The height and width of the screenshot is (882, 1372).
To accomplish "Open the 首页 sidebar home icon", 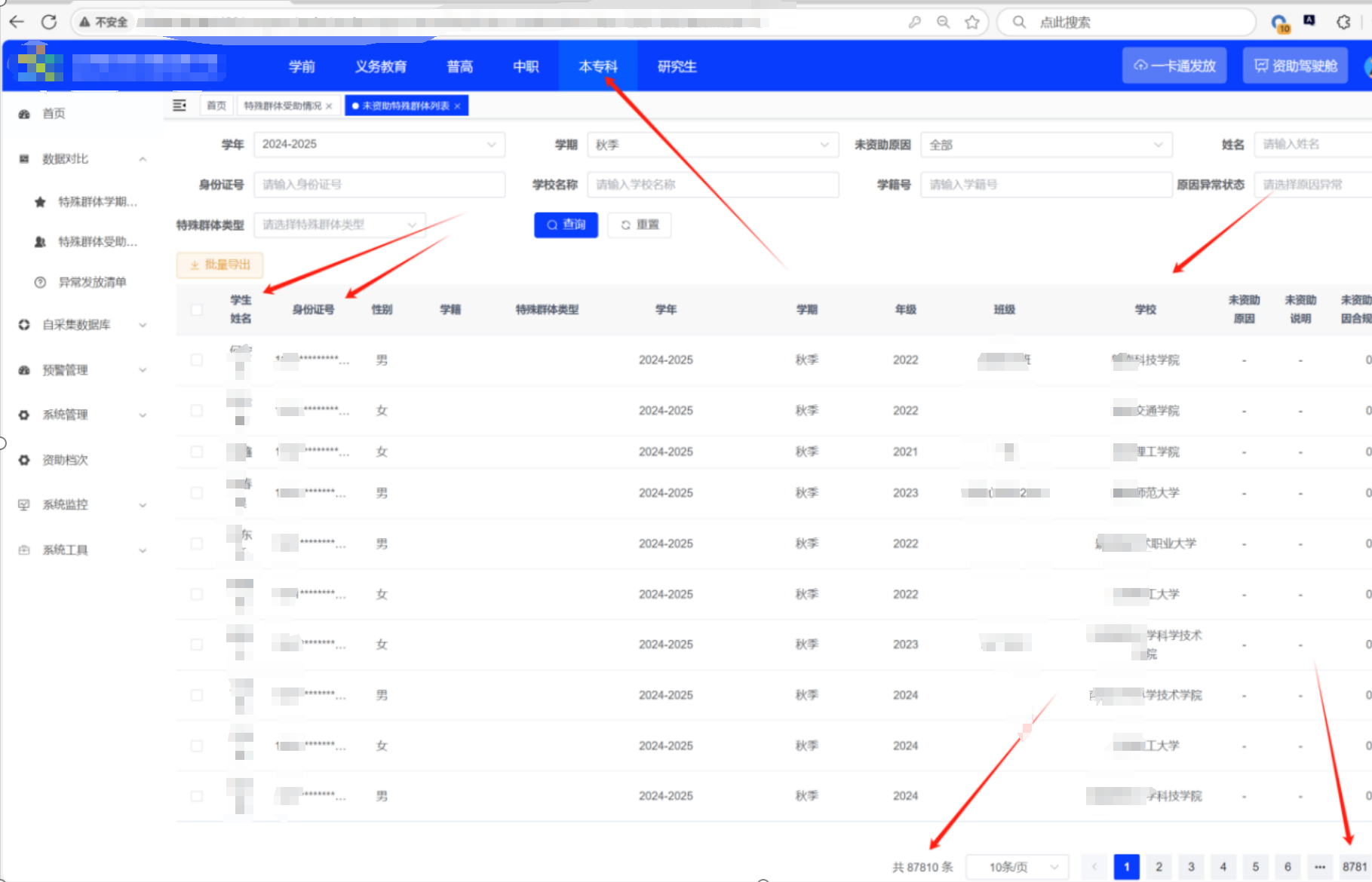I will (x=24, y=114).
